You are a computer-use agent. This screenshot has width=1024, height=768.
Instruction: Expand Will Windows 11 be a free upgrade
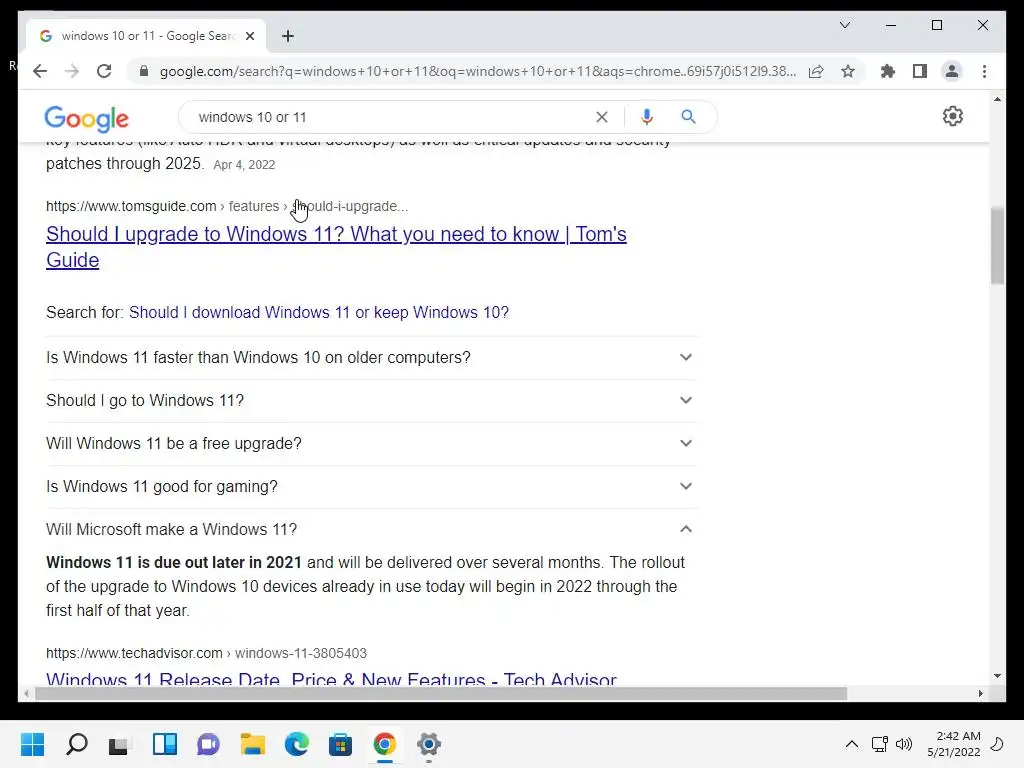[370, 443]
